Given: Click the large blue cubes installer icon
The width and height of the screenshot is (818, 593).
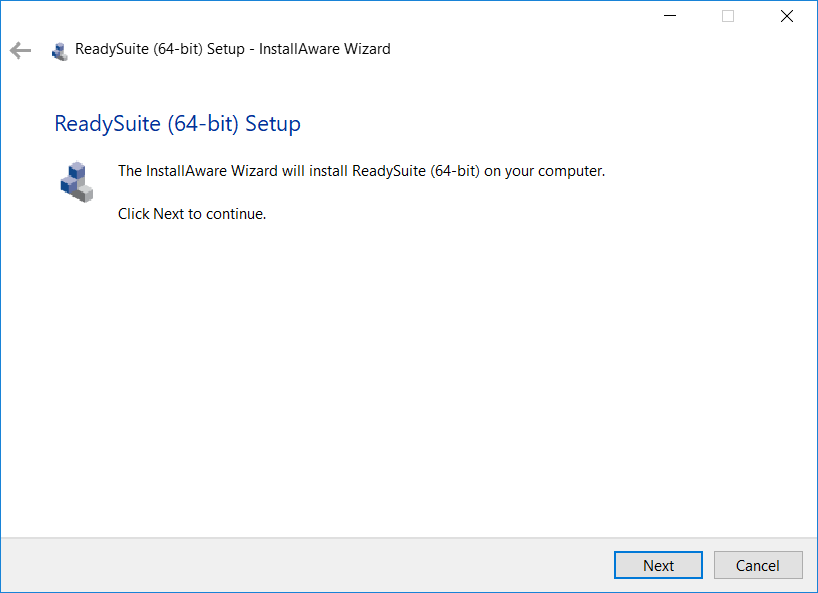Looking at the screenshot, I should click(x=77, y=181).
